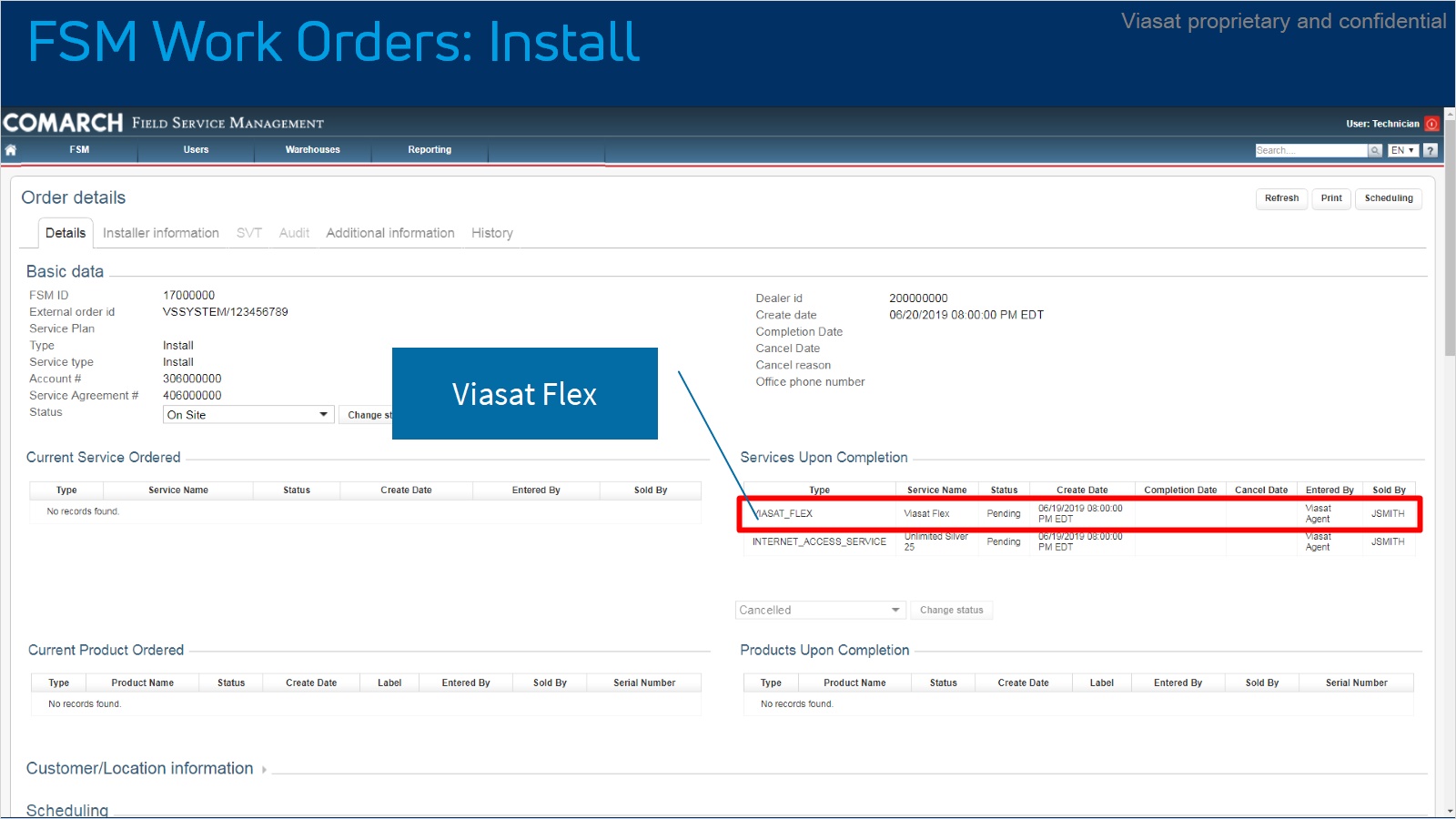Viewport: 1456px width, 819px height.
Task: Open the On Site status dropdown
Action: [248, 415]
